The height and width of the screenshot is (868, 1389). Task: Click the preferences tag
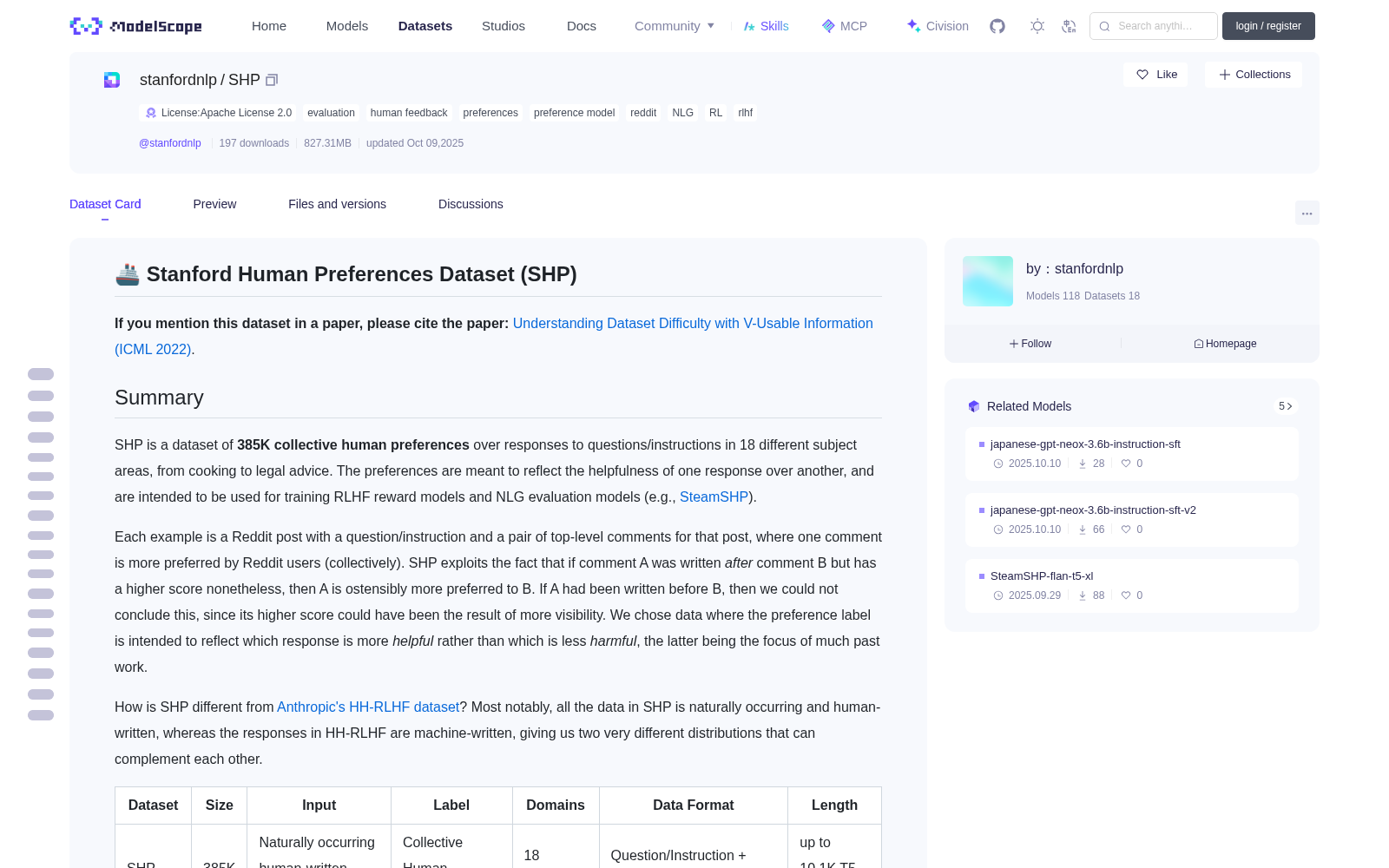click(x=490, y=113)
